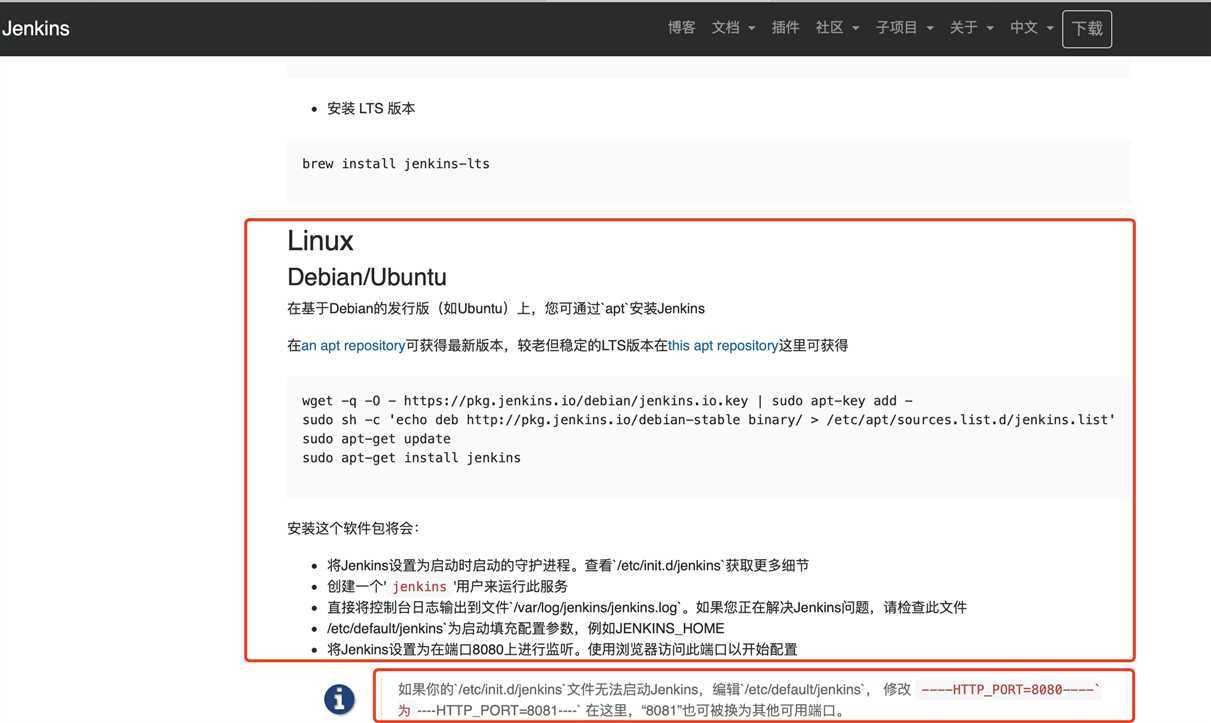1211x723 pixels.
Task: Click the 下载 download button
Action: point(1087,29)
